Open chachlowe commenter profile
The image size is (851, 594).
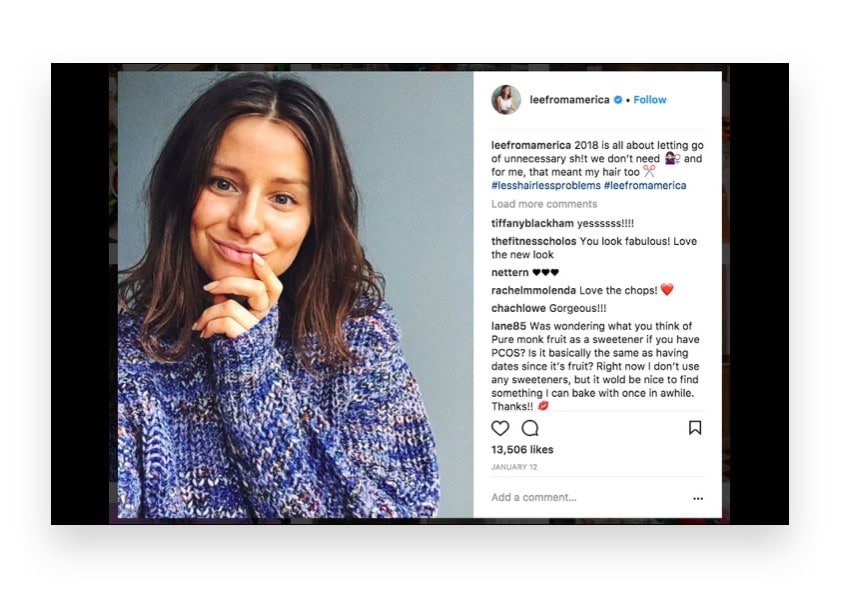[518, 308]
